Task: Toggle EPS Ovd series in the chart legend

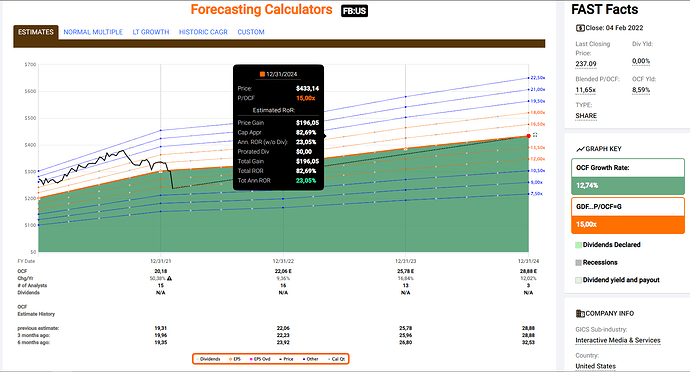Action: pos(260,359)
